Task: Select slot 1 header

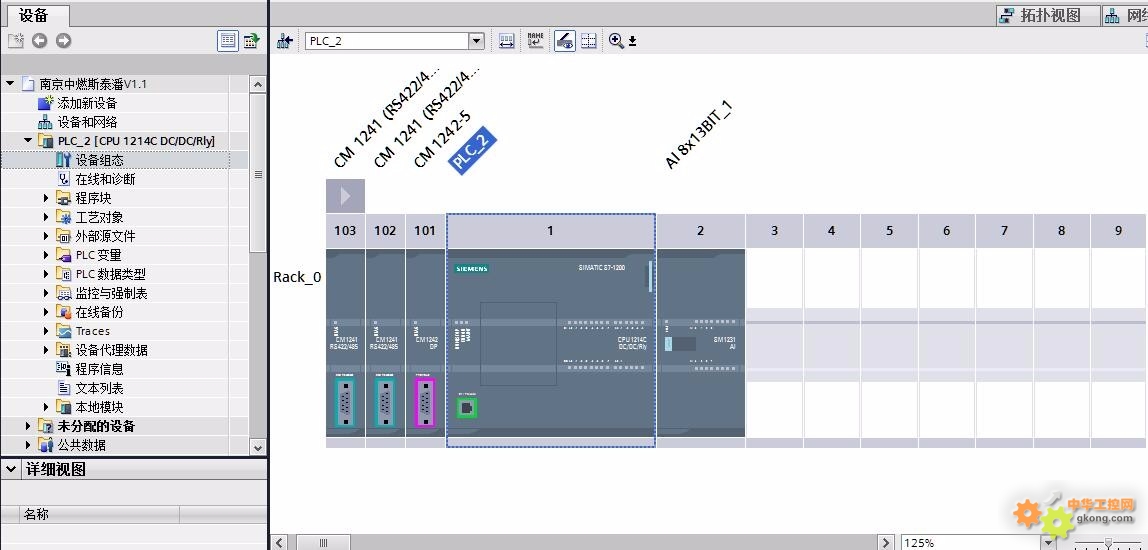Action: tap(551, 231)
